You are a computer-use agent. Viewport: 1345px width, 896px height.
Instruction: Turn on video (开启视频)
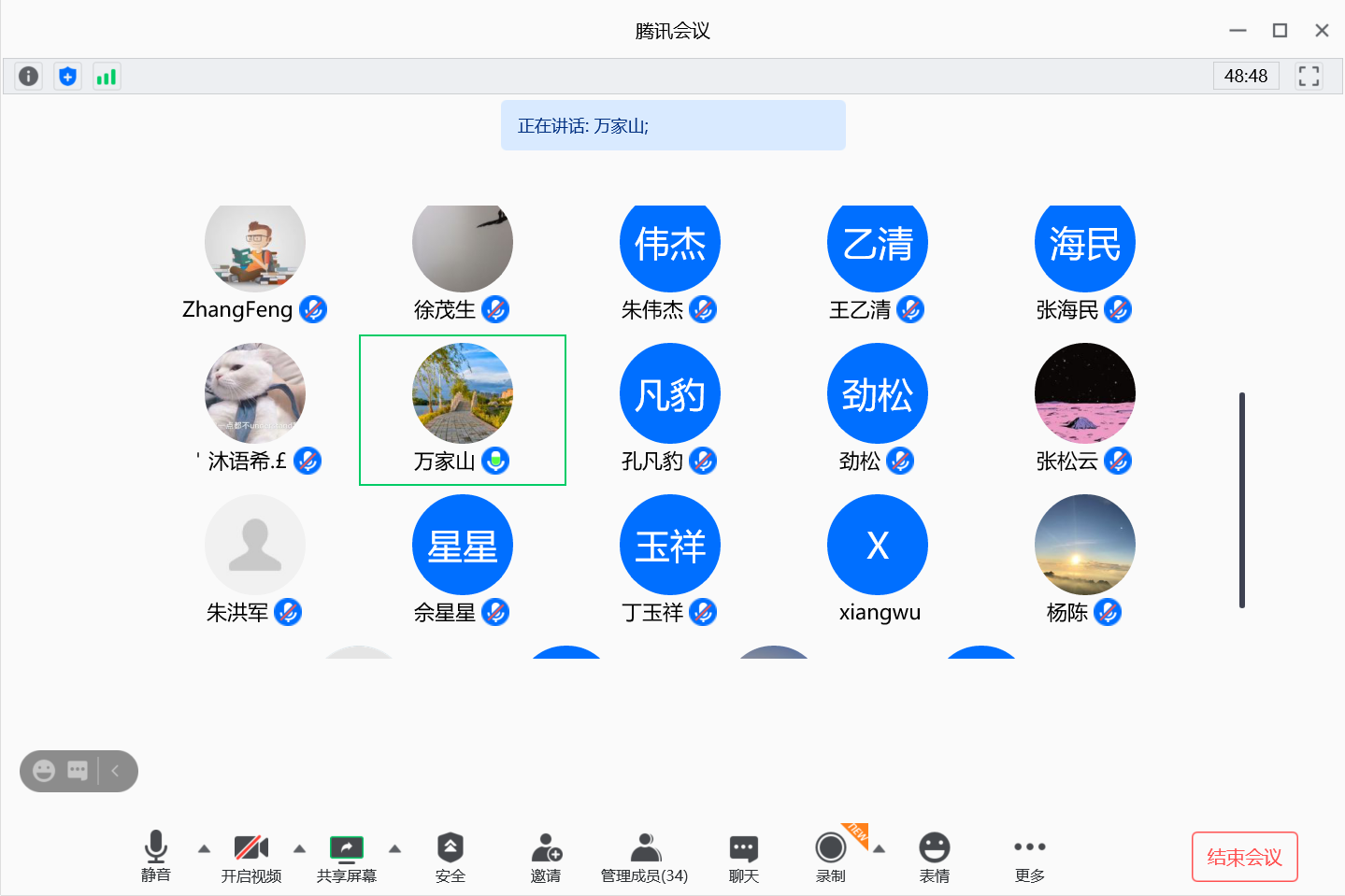(250, 857)
